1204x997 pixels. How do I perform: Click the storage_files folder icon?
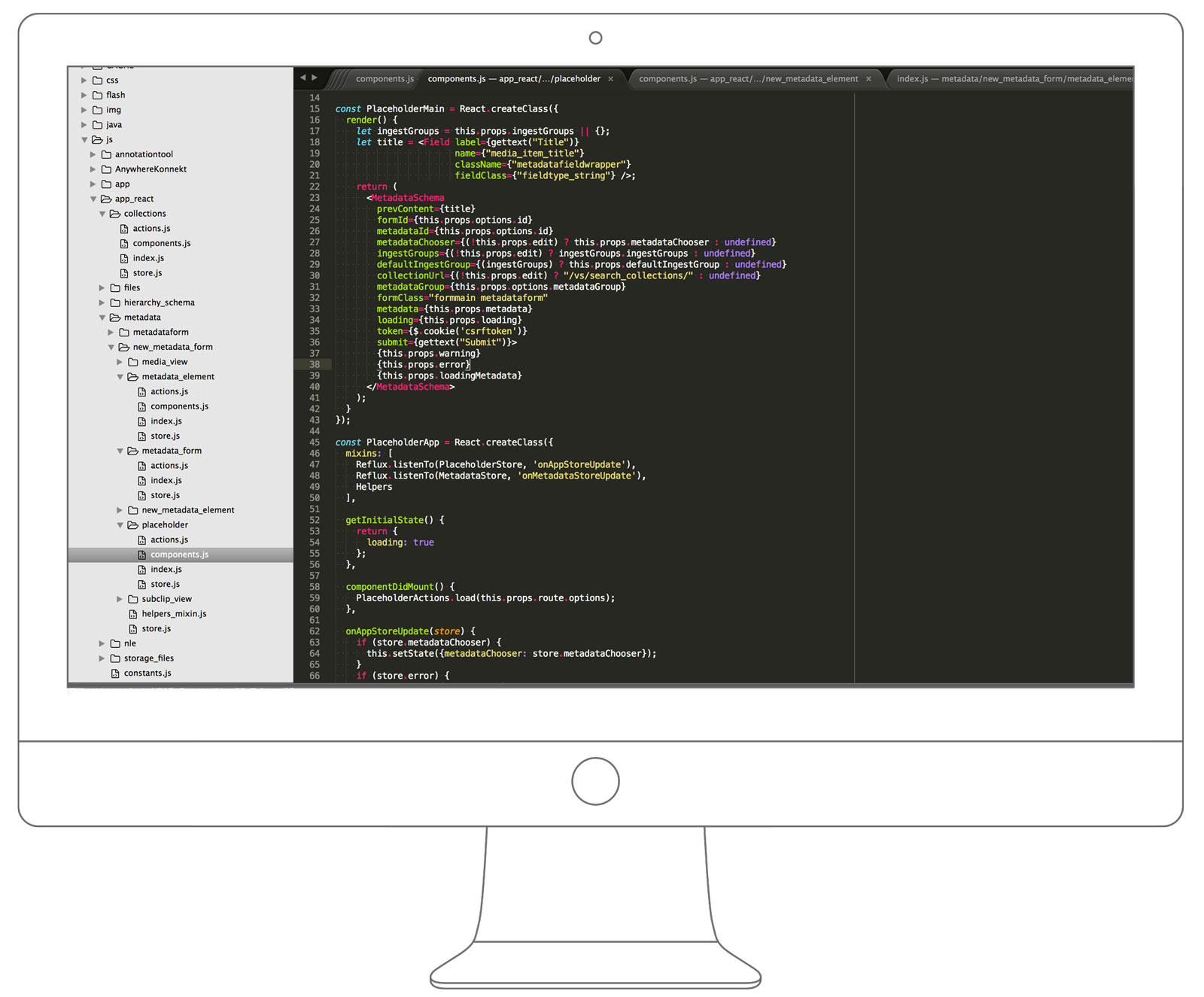(116, 658)
